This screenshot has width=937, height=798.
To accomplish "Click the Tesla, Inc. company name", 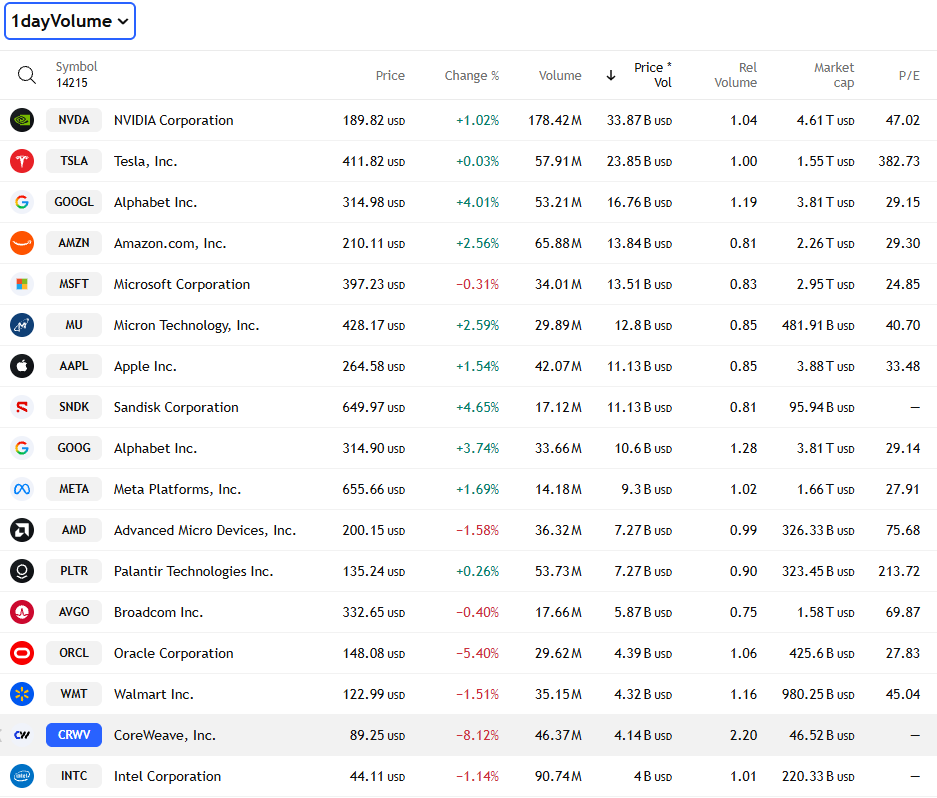I will pos(146,161).
